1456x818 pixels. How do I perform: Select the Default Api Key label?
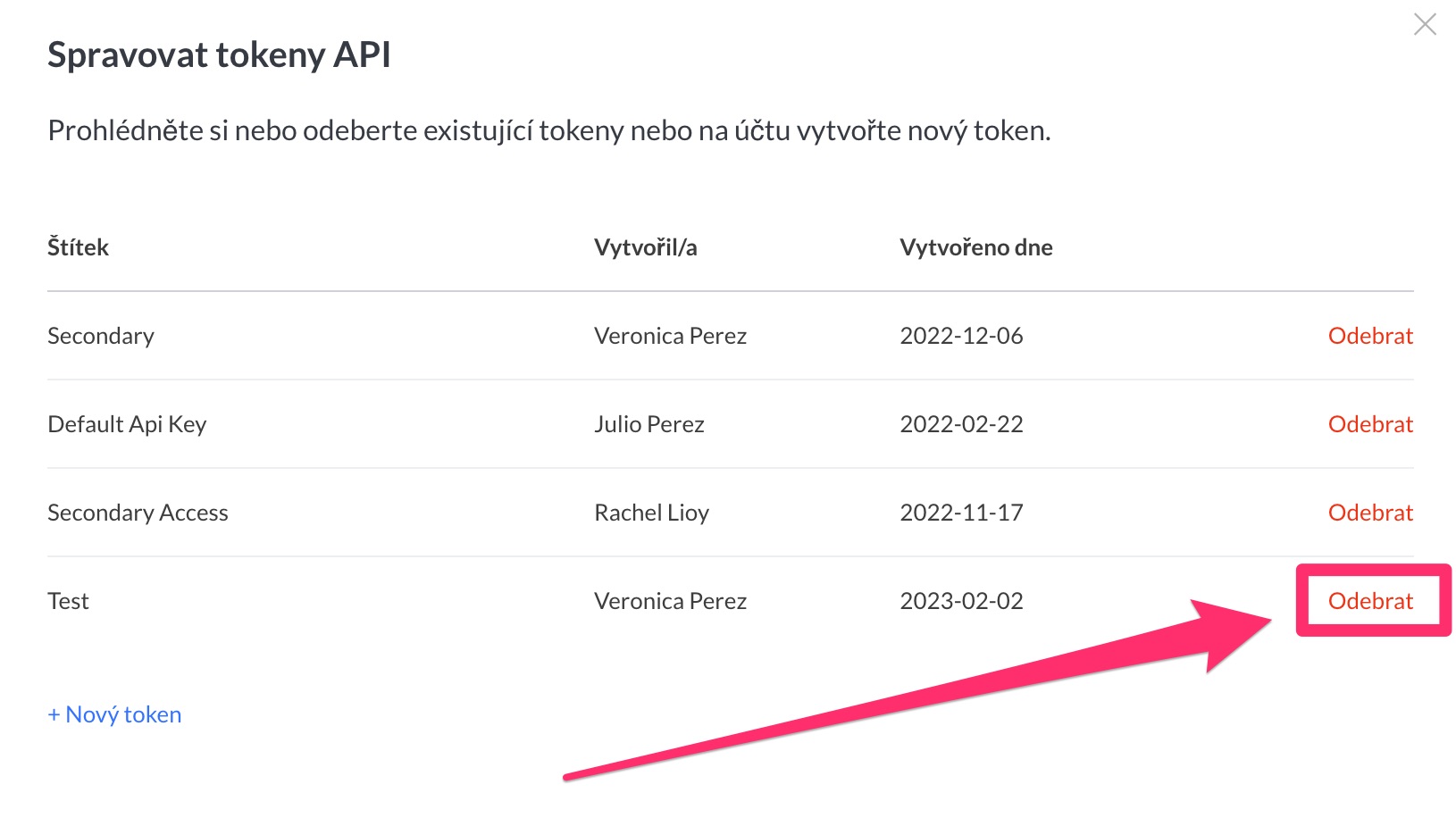pos(127,424)
